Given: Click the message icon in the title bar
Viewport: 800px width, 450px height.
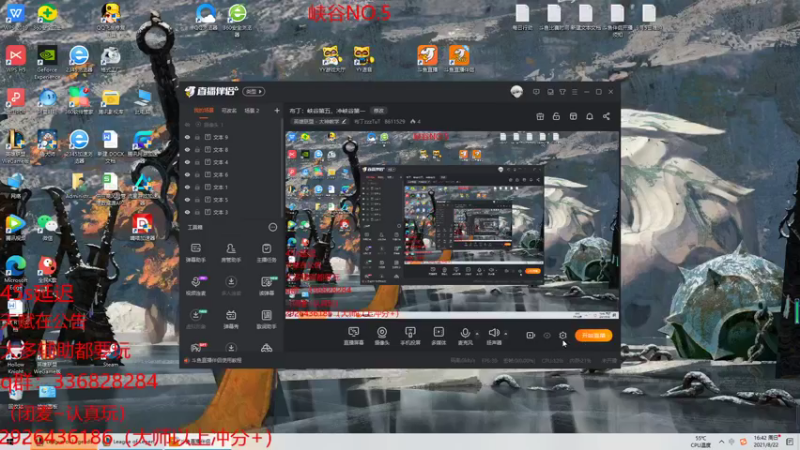Looking at the screenshot, I should (x=536, y=92).
